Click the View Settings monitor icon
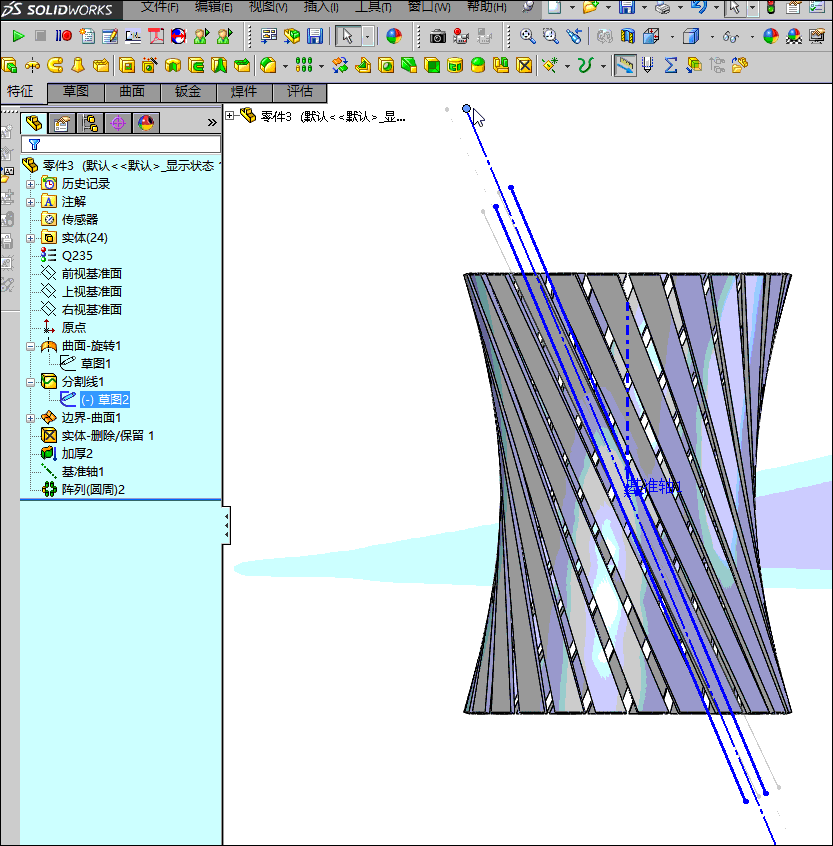 click(x=817, y=36)
